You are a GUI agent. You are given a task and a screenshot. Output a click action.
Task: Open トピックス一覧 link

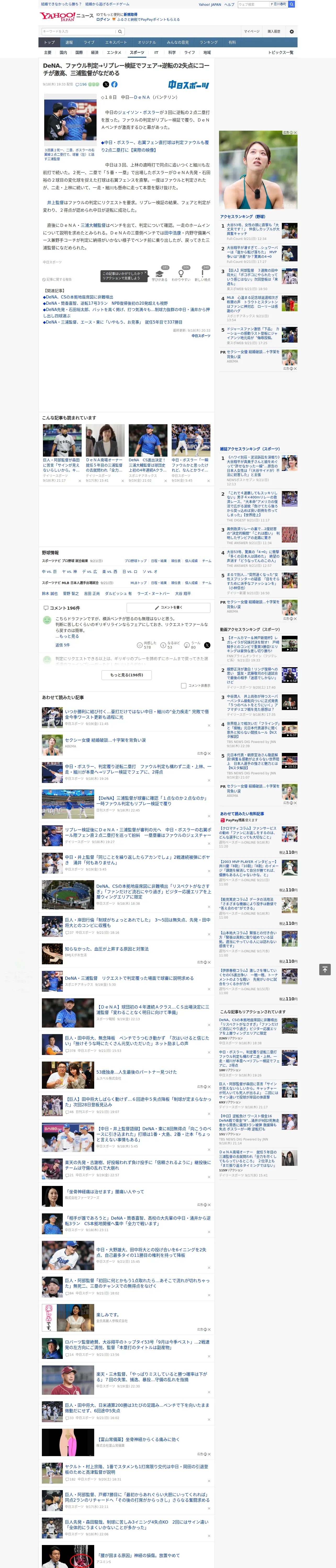[281, 52]
